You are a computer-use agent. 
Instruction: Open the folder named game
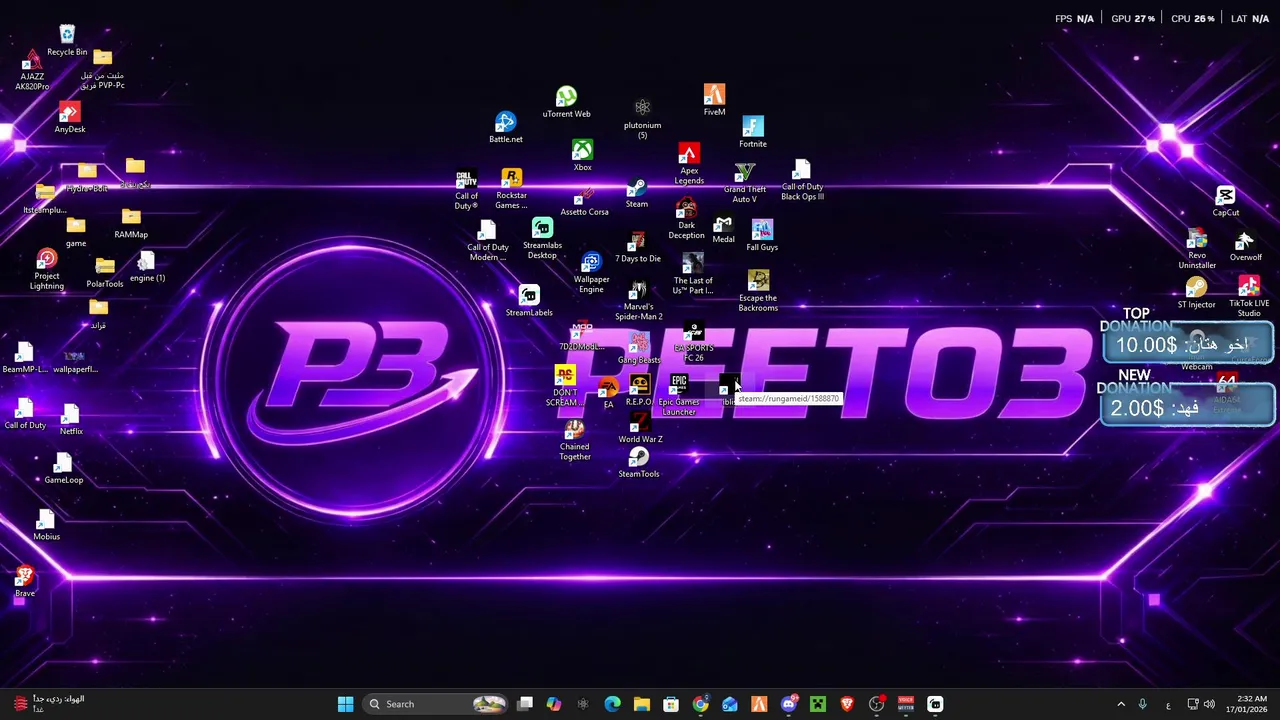pos(76,232)
